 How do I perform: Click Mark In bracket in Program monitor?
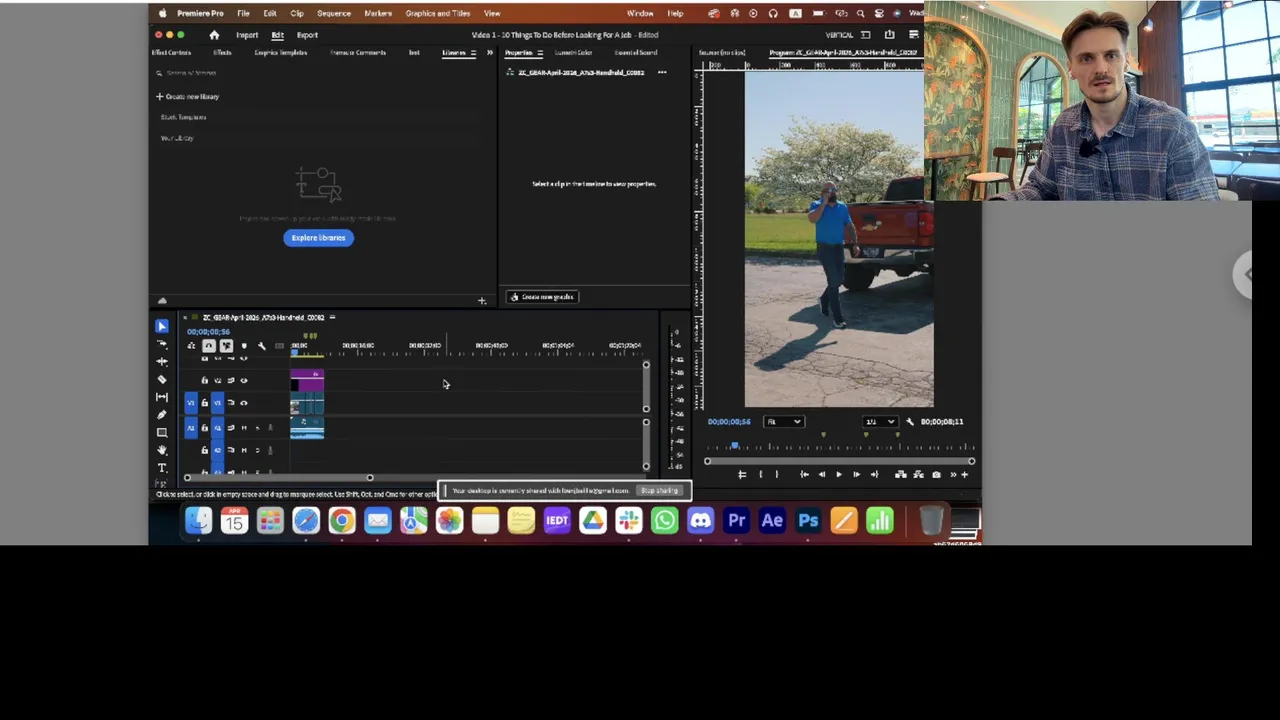click(x=760, y=475)
